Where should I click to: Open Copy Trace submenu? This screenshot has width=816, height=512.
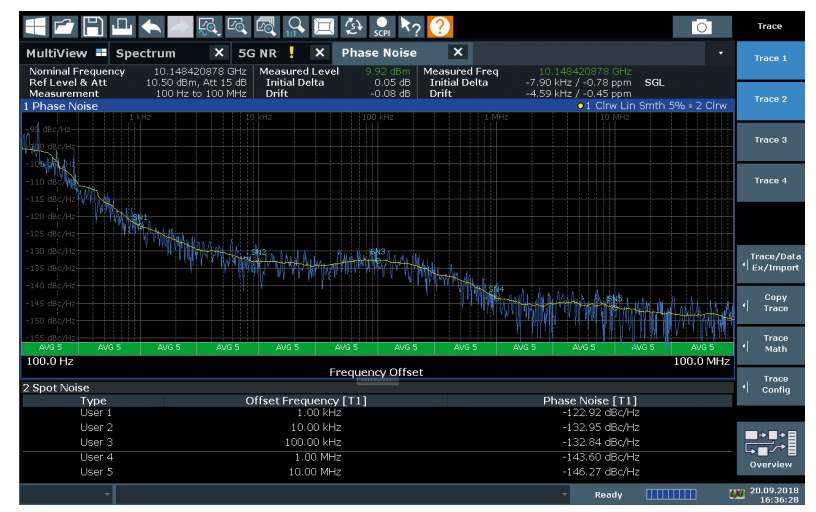click(770, 305)
